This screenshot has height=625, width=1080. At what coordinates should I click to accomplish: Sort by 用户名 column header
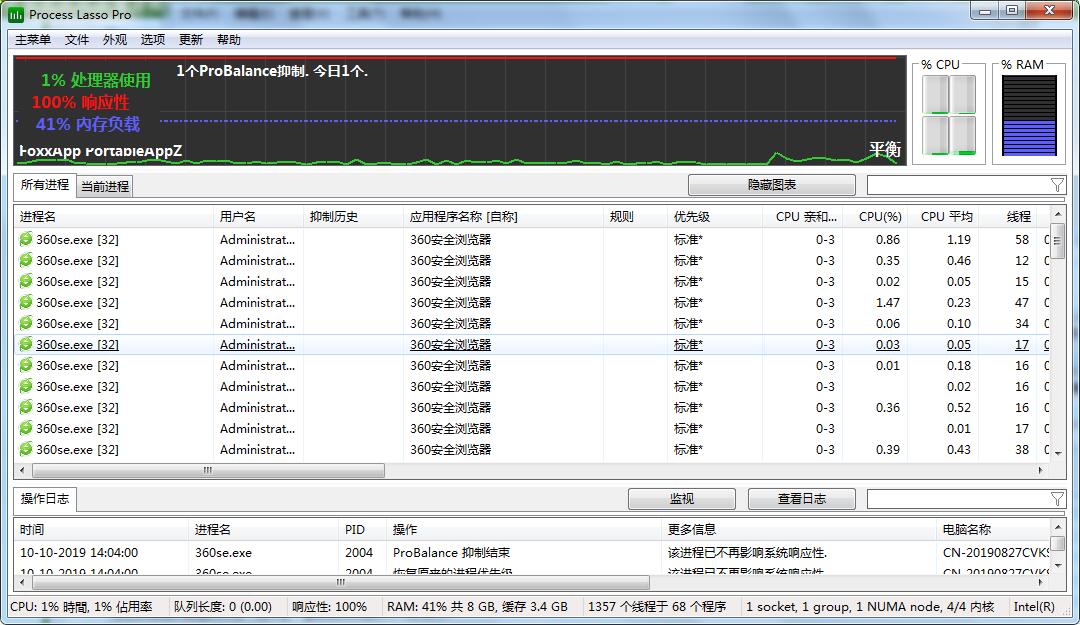[x=258, y=216]
